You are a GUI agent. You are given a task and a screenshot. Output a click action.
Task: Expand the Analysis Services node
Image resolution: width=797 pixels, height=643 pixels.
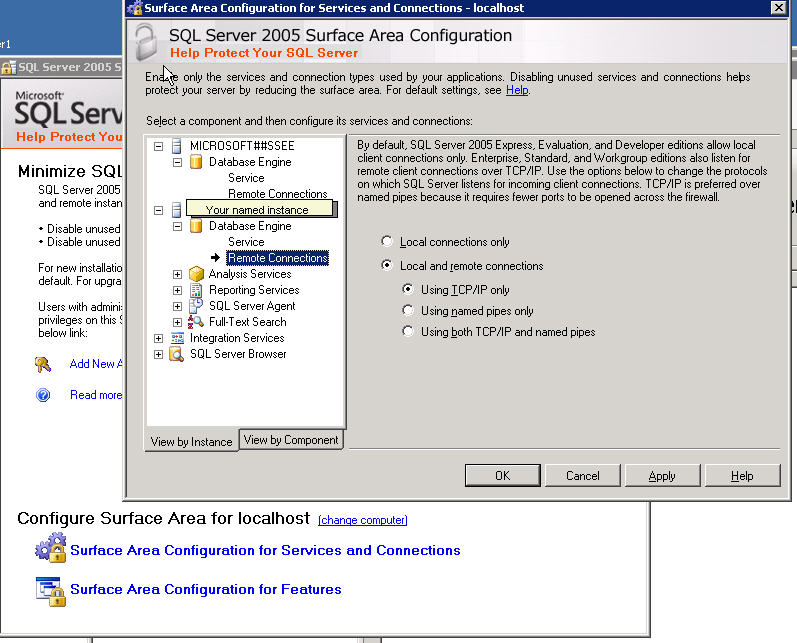tap(177, 274)
